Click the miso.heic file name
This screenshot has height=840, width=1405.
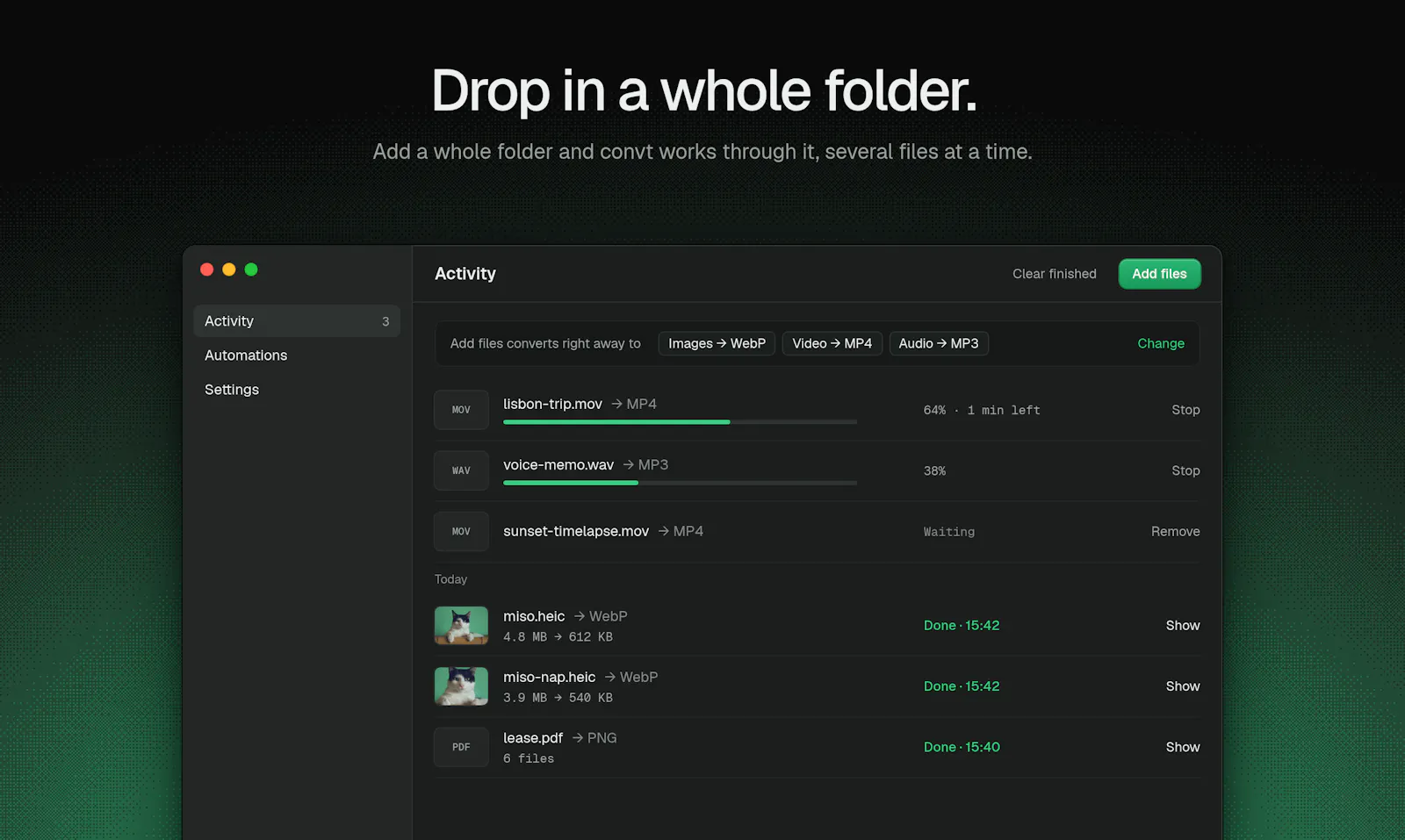coord(534,616)
